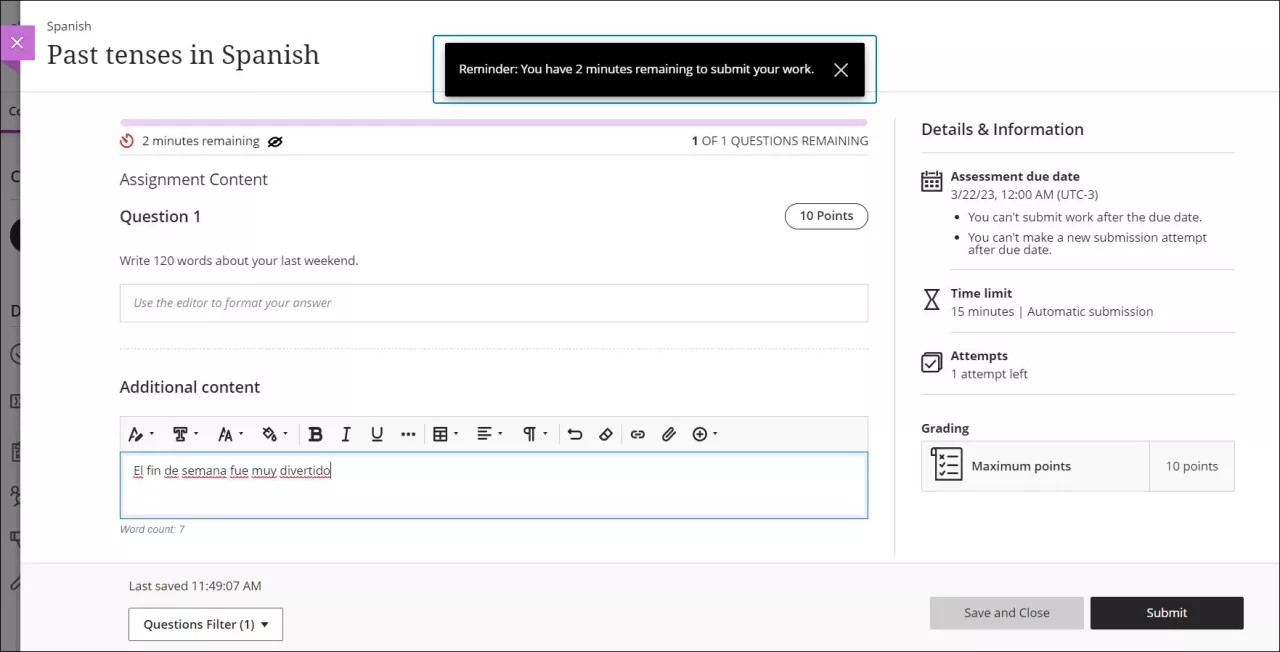Apply italic formatting in the editor
This screenshot has width=1280, height=652.
[x=346, y=434]
